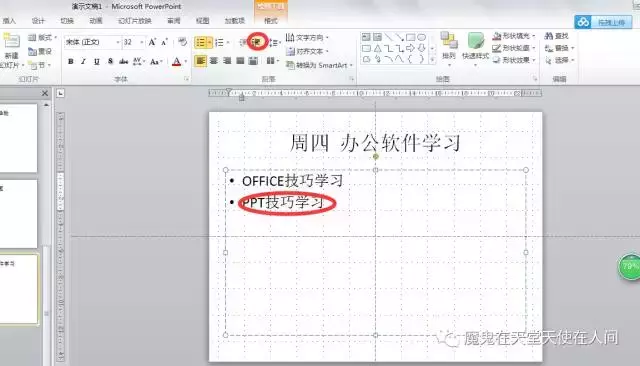The image size is (640, 366).
Task: Select the Elbow Connector shape
Action: (388, 48)
